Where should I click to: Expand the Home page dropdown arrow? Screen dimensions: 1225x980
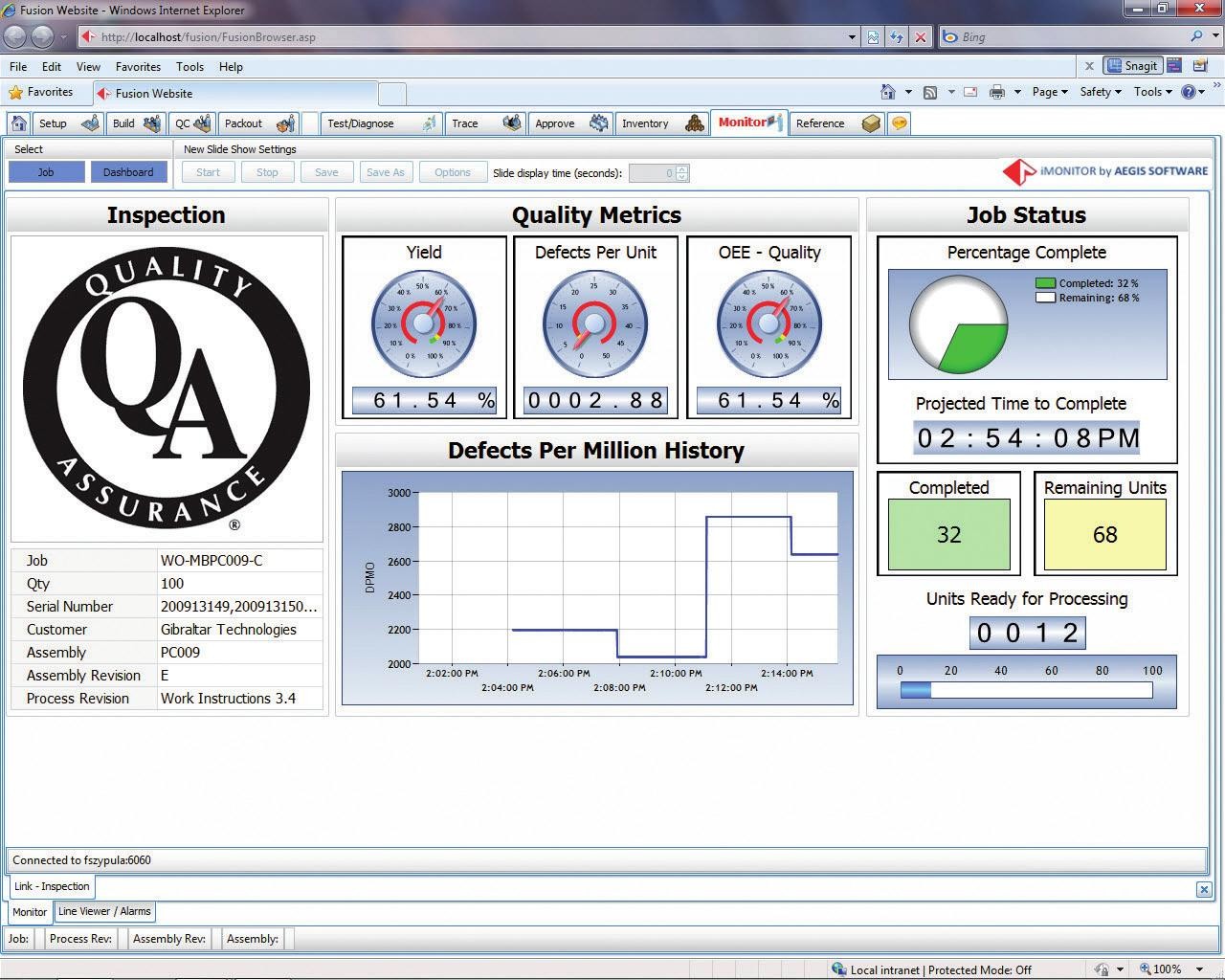pos(908,92)
